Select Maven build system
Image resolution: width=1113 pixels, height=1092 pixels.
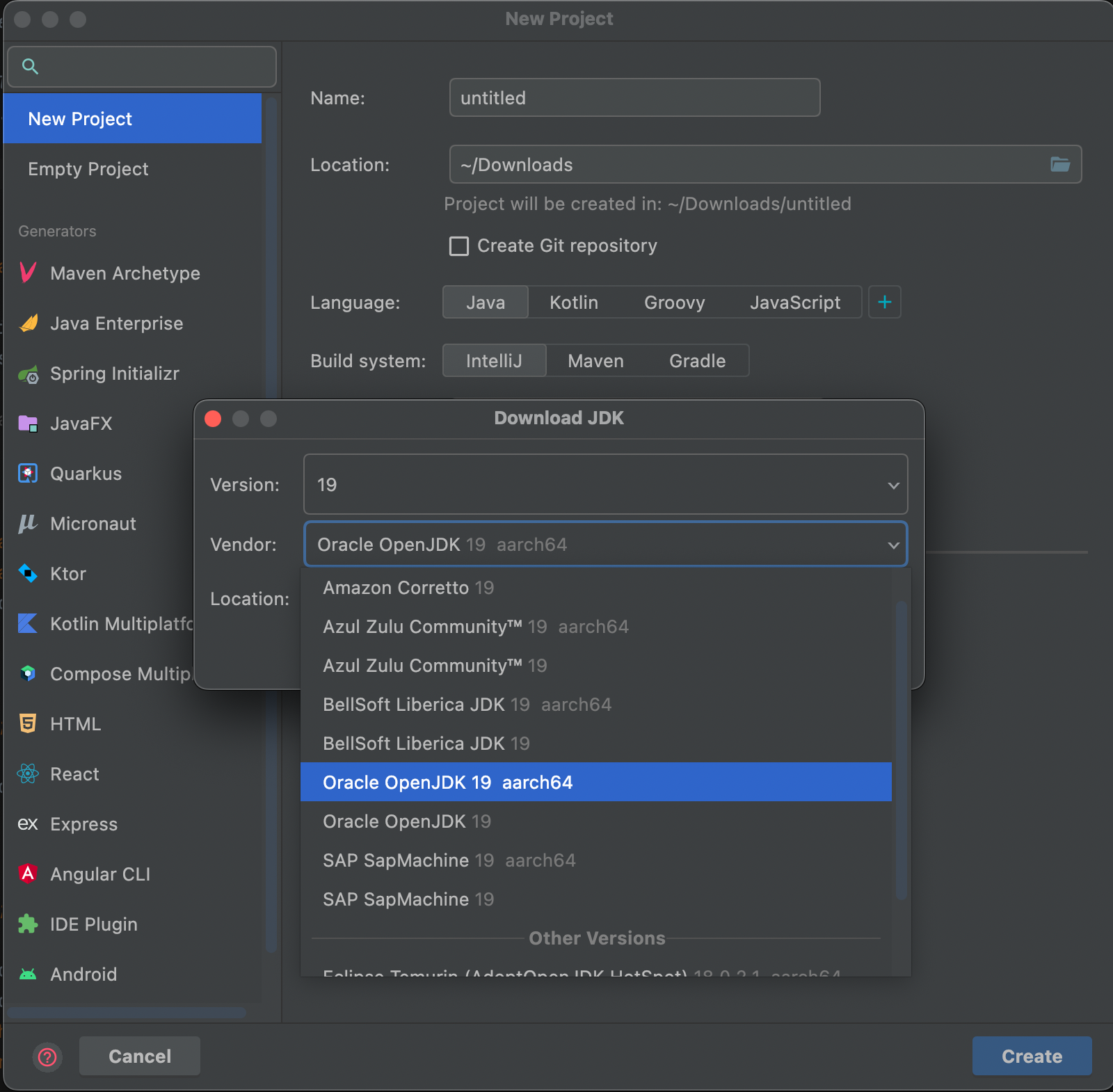[x=596, y=361]
